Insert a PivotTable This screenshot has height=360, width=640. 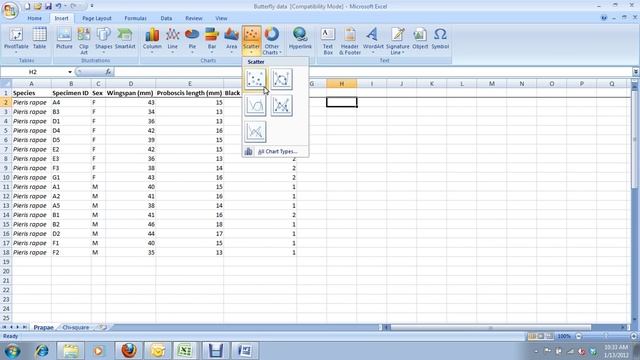click(x=16, y=41)
